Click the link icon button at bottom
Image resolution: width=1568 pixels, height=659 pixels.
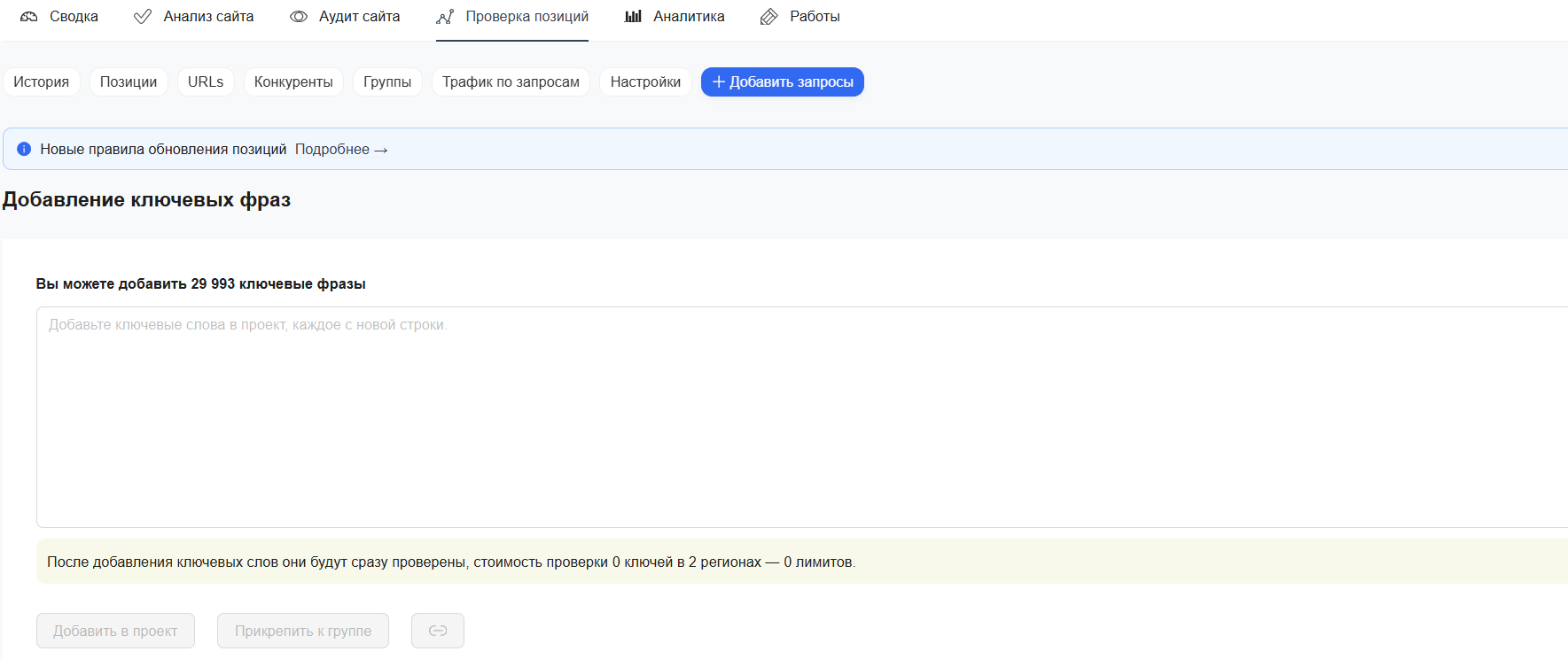[x=438, y=631]
